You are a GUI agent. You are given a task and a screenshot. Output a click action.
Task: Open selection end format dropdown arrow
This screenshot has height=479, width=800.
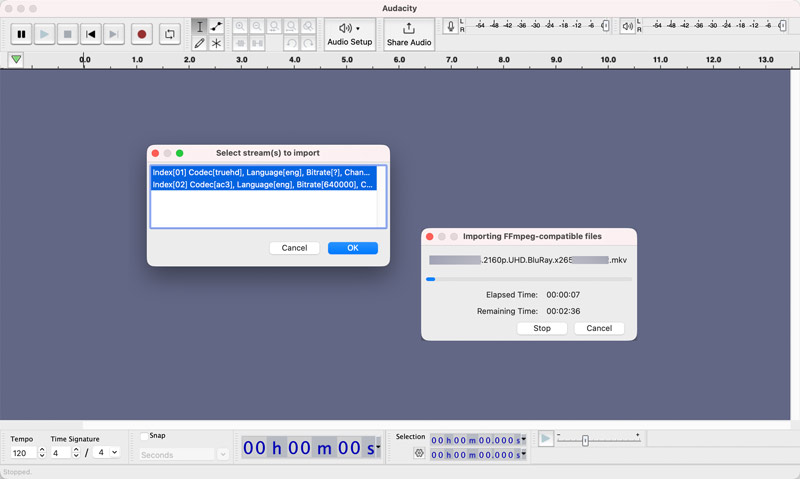[523, 453]
